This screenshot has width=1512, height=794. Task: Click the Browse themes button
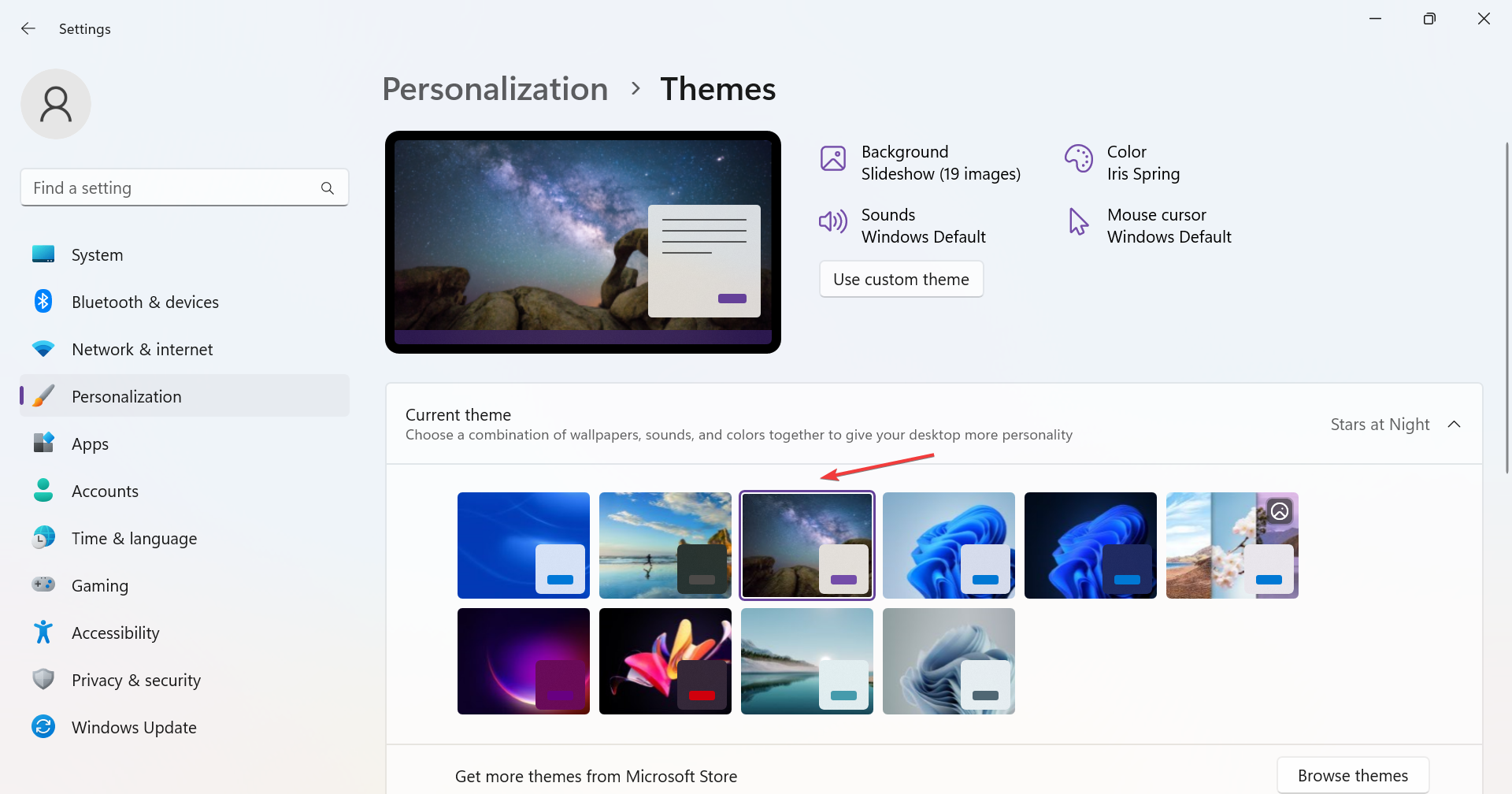pyautogui.click(x=1353, y=775)
